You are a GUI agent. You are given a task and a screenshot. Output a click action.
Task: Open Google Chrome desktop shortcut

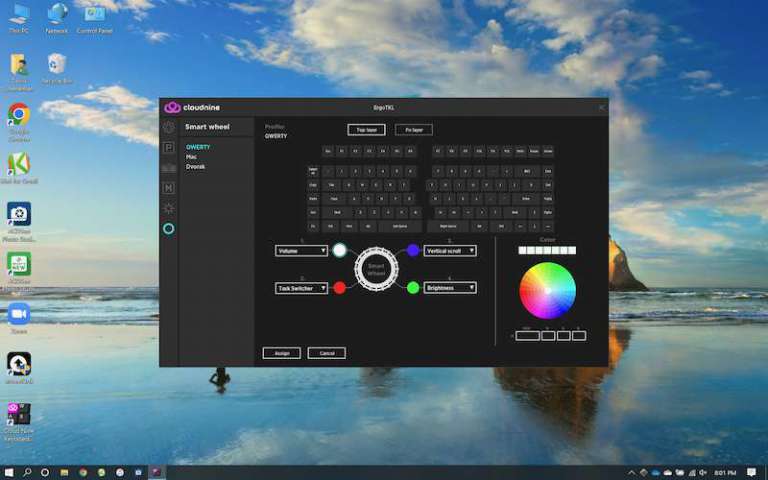pos(18,114)
